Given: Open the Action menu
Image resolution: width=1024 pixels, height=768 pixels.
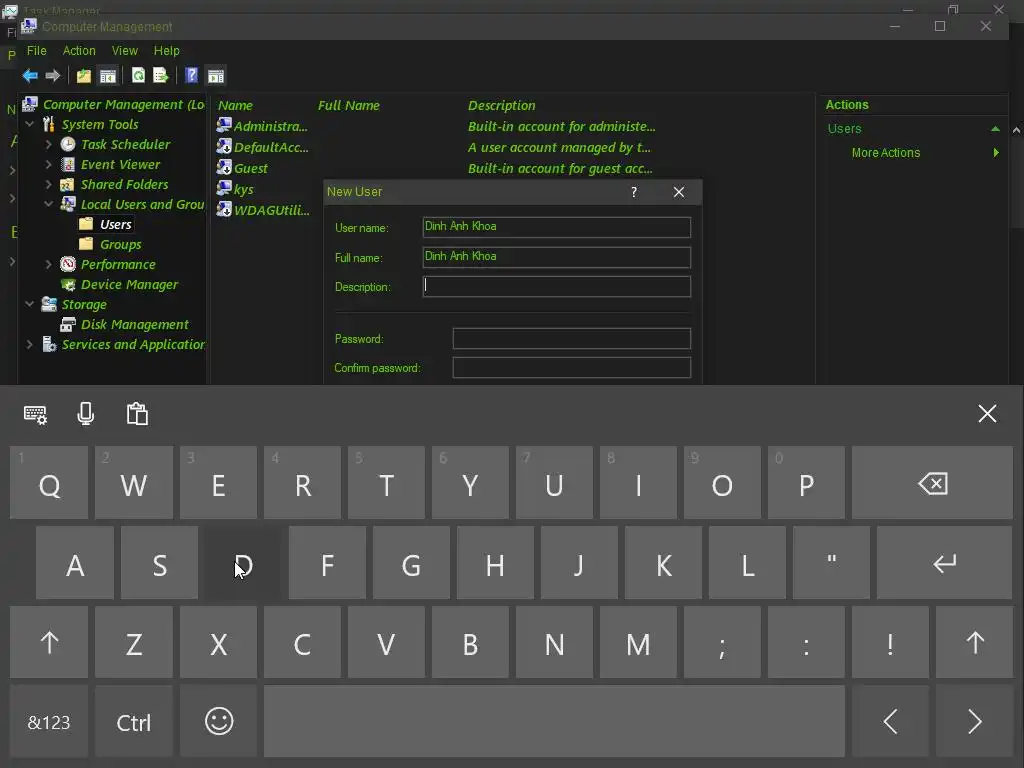Looking at the screenshot, I should click(79, 51).
